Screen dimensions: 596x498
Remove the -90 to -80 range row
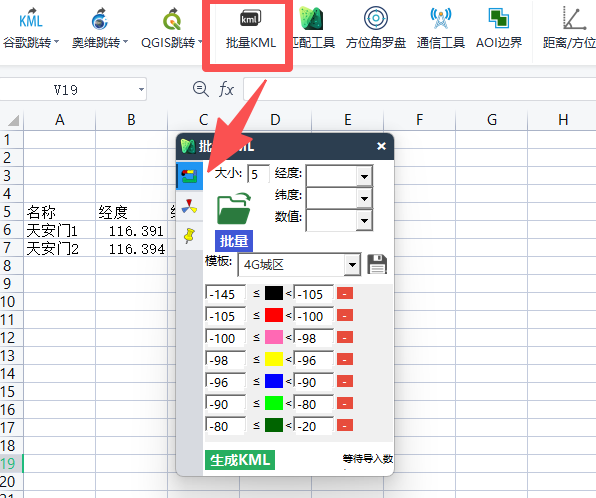345,404
